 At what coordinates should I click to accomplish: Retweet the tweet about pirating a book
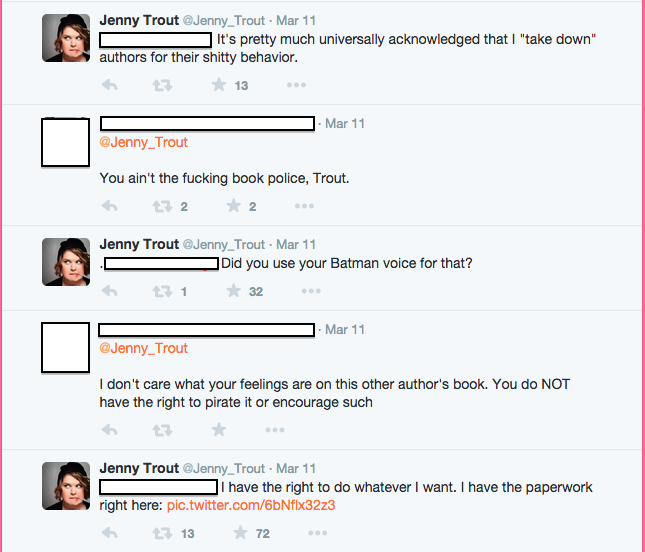pyautogui.click(x=162, y=430)
